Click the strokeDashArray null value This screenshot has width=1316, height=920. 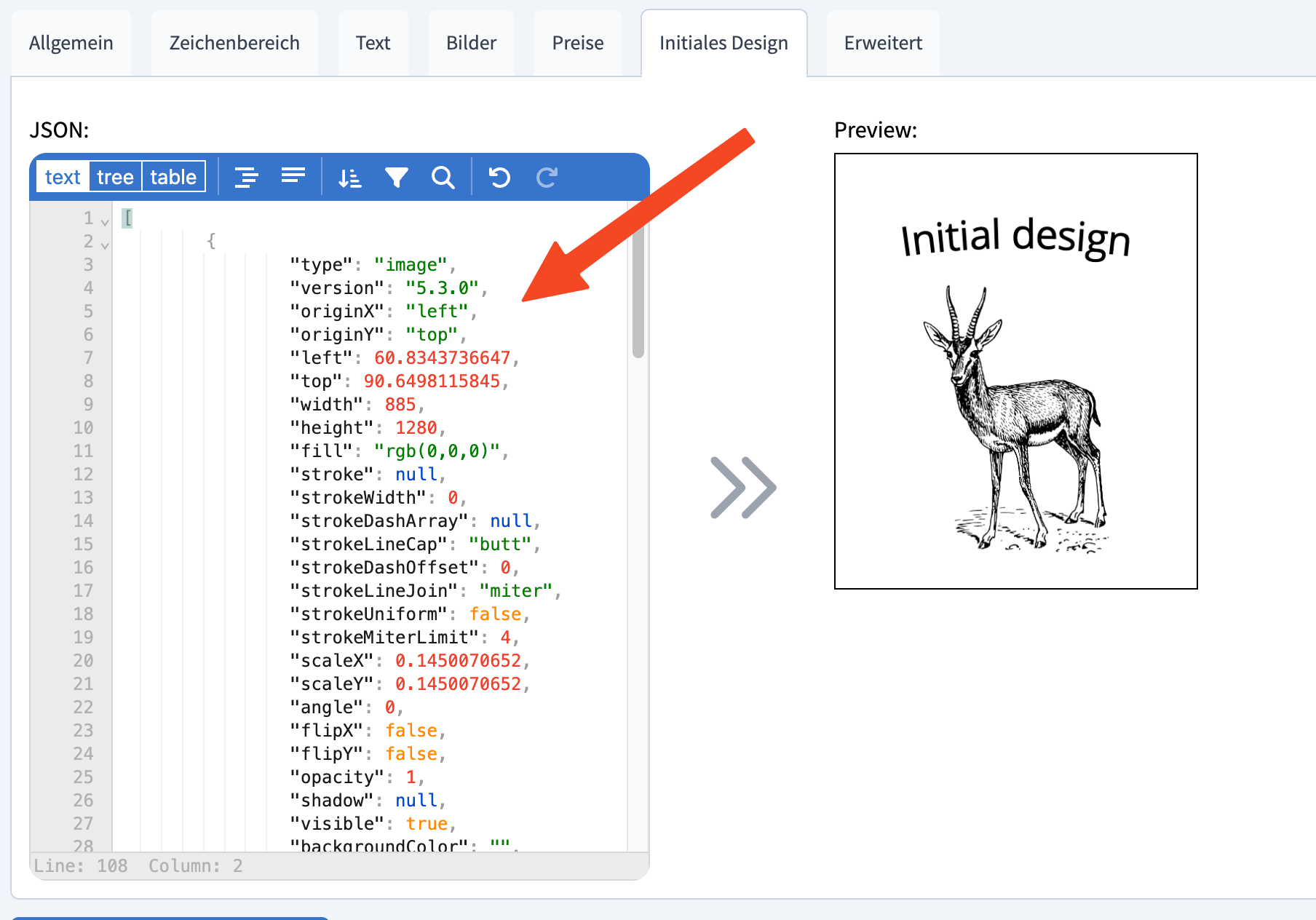coord(511,521)
